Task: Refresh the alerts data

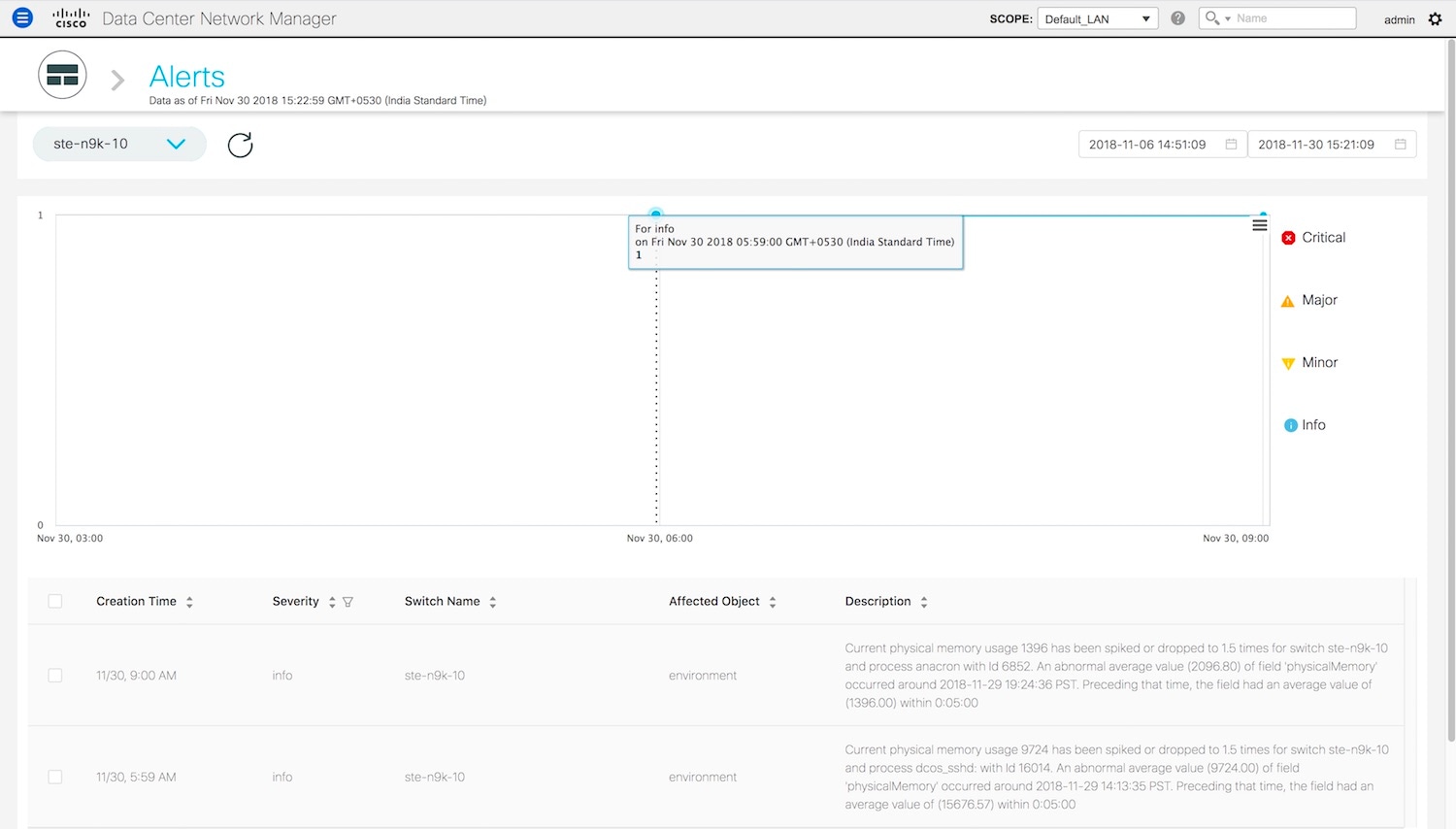Action: [240, 145]
